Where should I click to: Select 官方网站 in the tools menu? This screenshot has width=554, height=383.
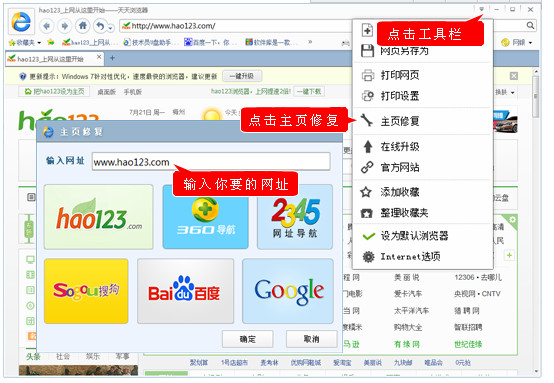click(423, 167)
